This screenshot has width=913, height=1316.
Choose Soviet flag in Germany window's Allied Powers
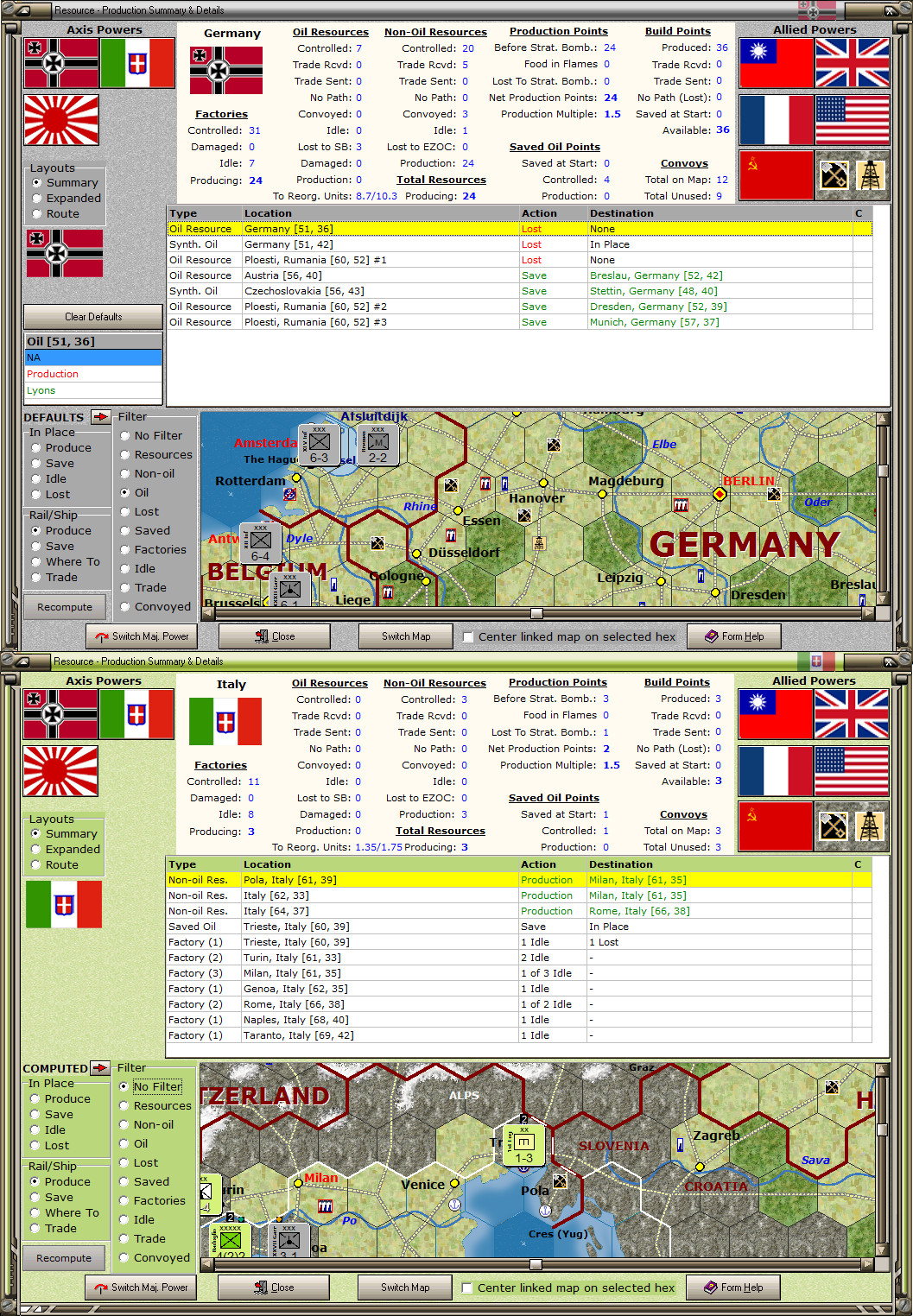point(777,175)
